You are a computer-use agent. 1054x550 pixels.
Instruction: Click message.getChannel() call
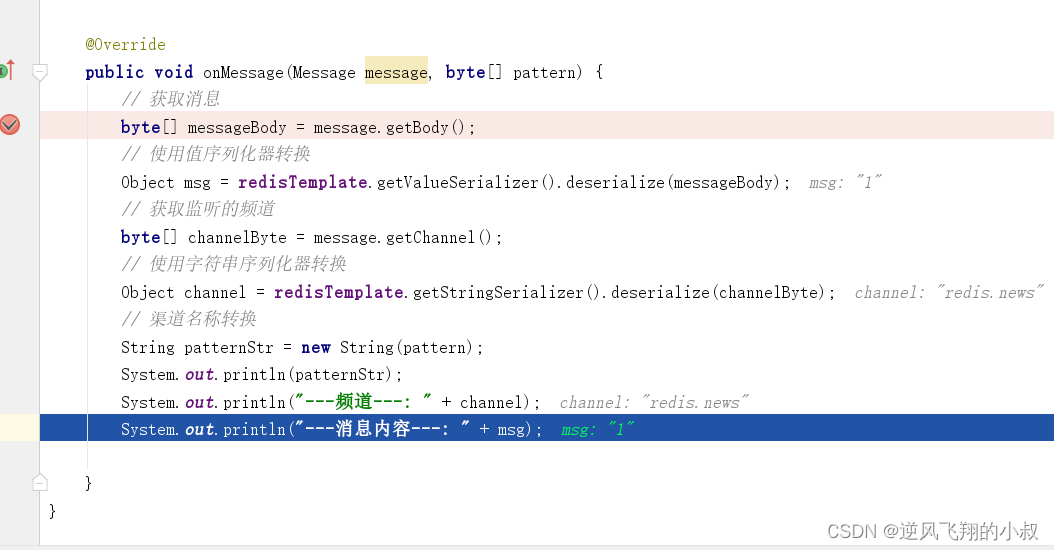pos(403,237)
